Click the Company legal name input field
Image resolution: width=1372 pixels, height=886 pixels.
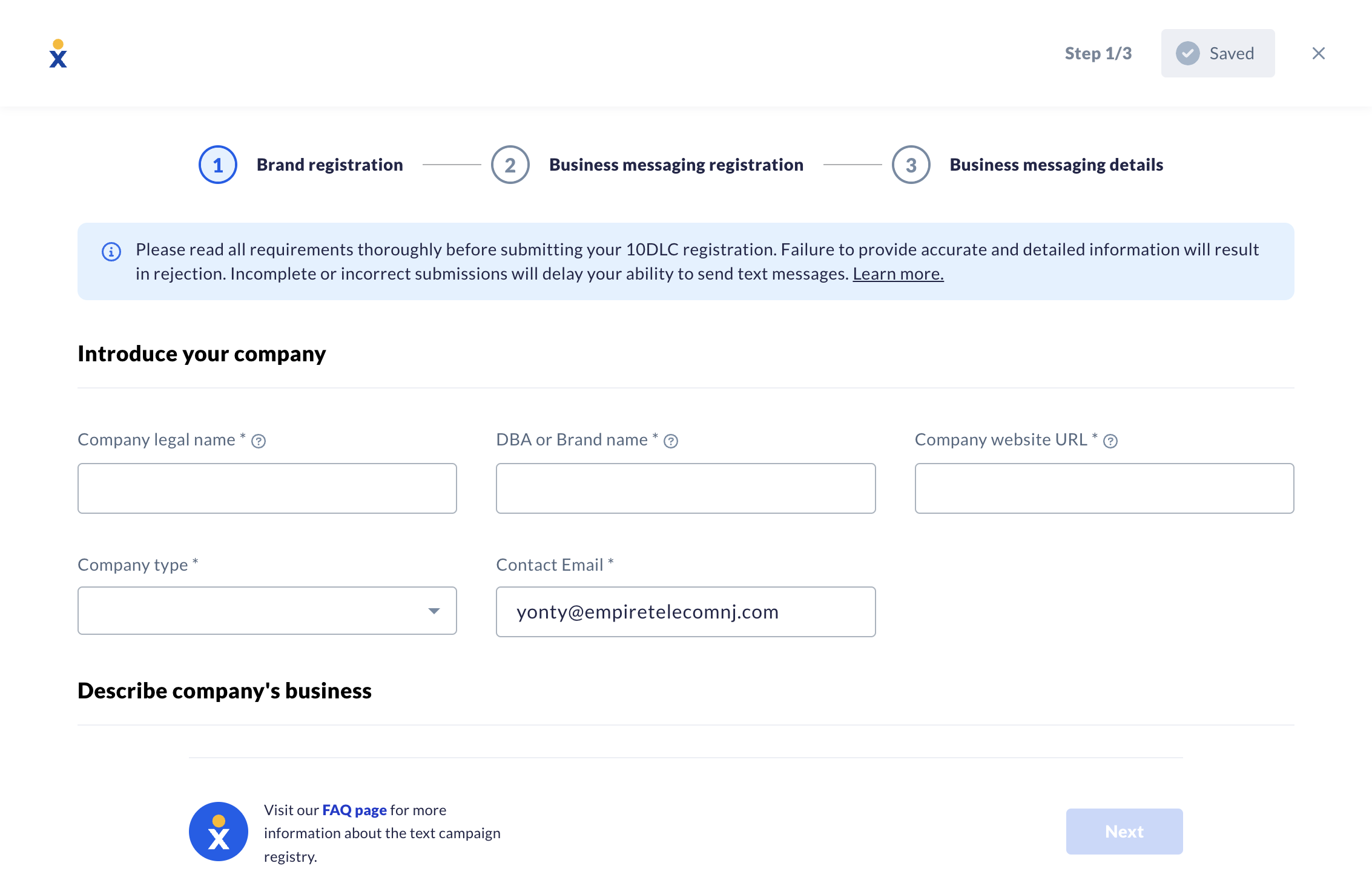267,488
